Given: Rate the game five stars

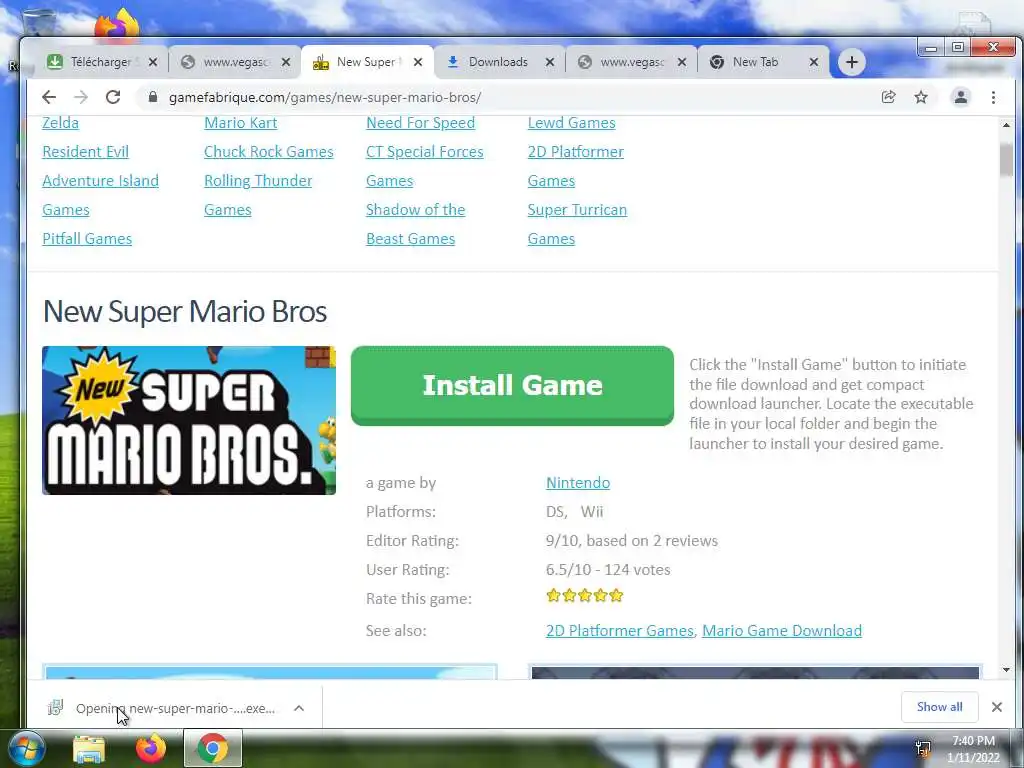Looking at the screenshot, I should [616, 596].
